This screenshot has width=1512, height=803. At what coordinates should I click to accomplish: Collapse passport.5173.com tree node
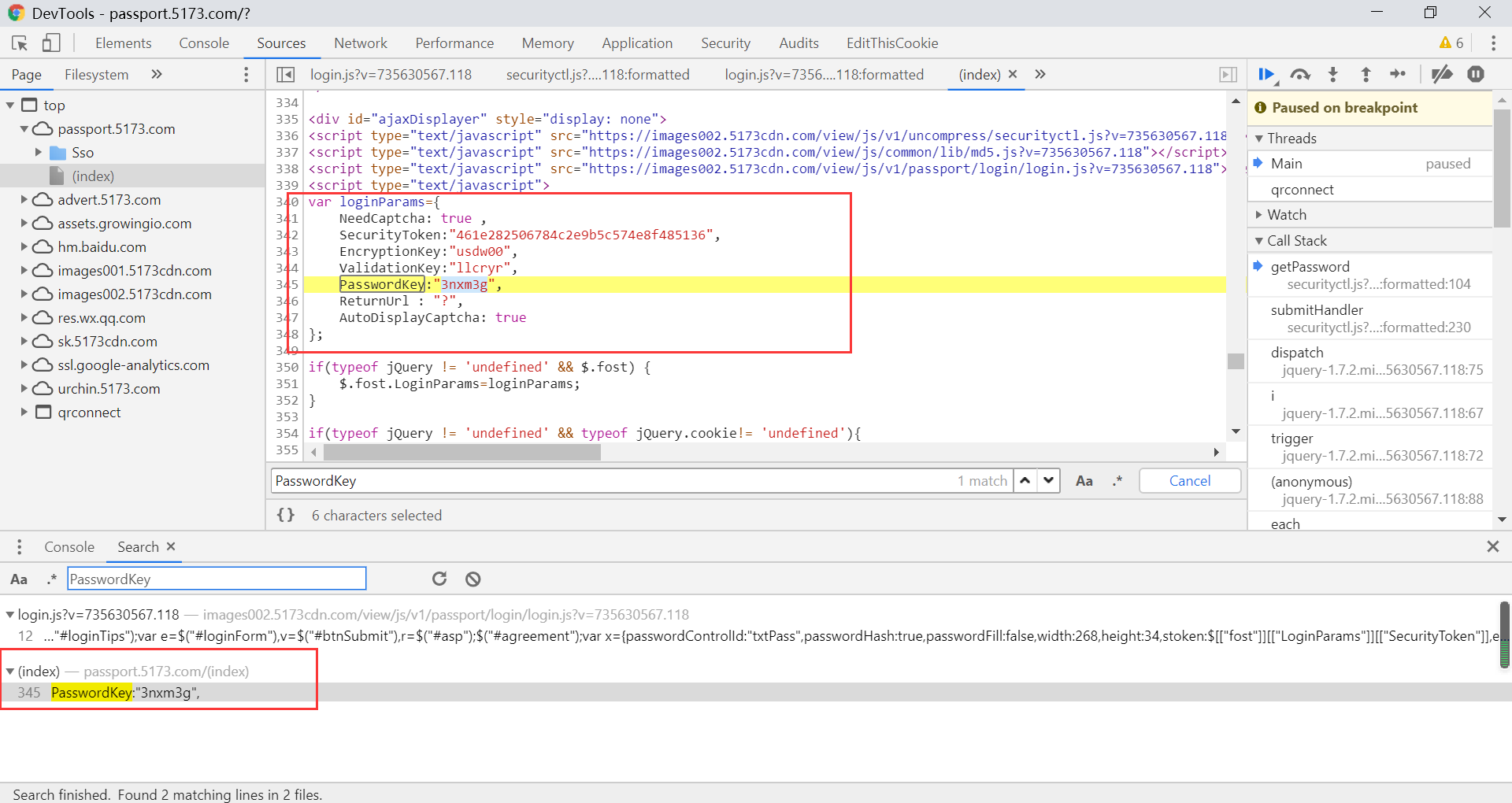pyautogui.click(x=24, y=129)
